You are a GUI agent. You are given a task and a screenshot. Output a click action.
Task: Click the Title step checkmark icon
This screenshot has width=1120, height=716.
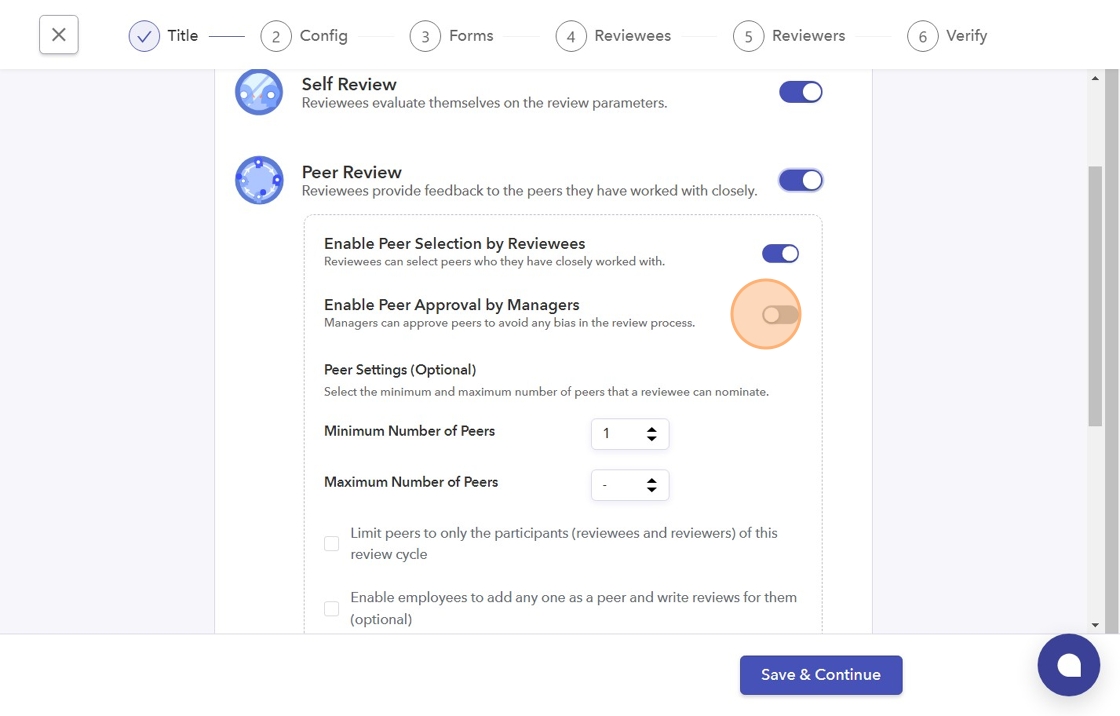coord(144,36)
